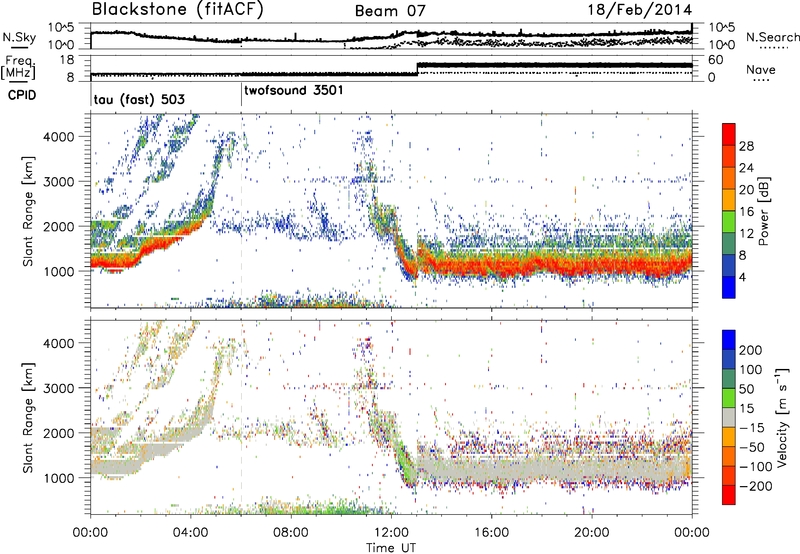This screenshot has height=554, width=800.
Task: Click the "16" tick on Power colorbar
Action: 746,212
